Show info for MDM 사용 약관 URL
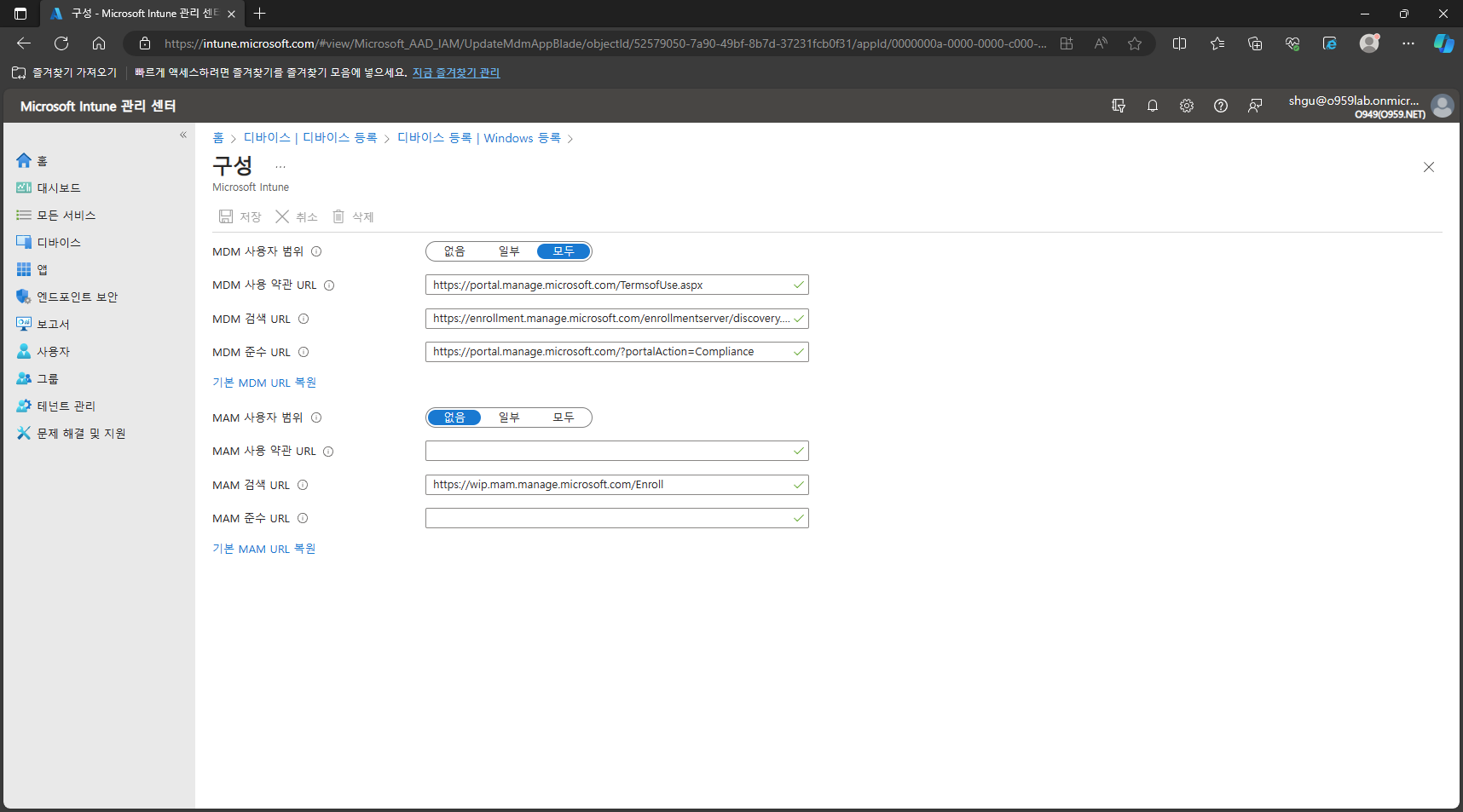1463x812 pixels. 329,285
